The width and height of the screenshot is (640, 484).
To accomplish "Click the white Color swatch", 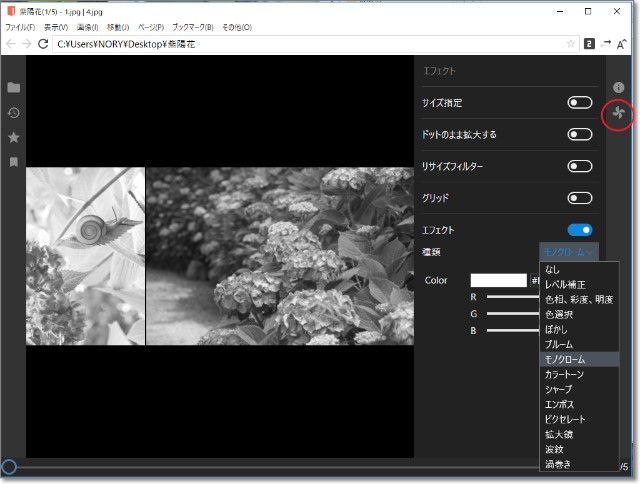I will [x=498, y=280].
